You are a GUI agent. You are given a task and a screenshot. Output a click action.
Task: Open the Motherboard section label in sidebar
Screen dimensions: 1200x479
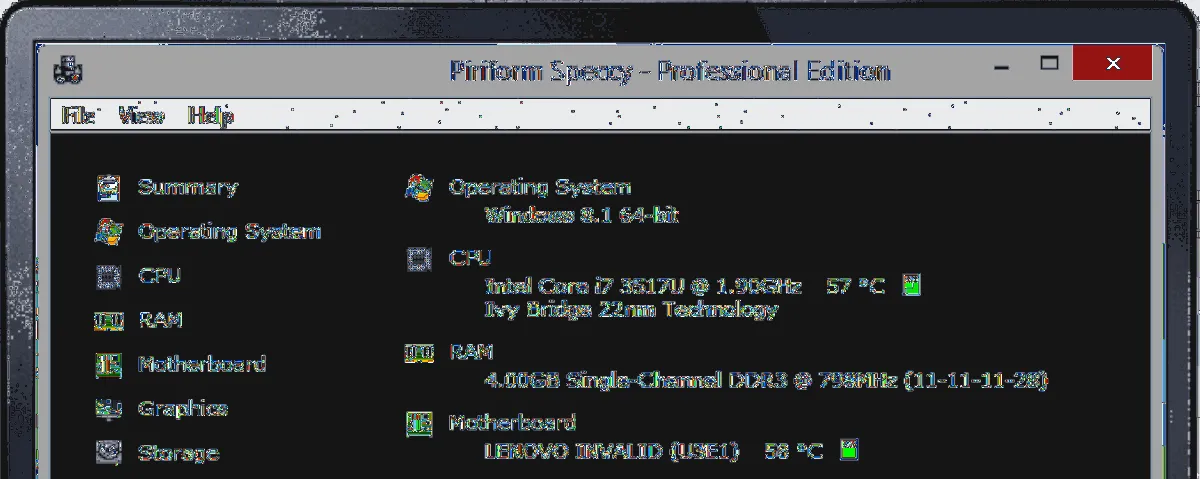click(202, 364)
